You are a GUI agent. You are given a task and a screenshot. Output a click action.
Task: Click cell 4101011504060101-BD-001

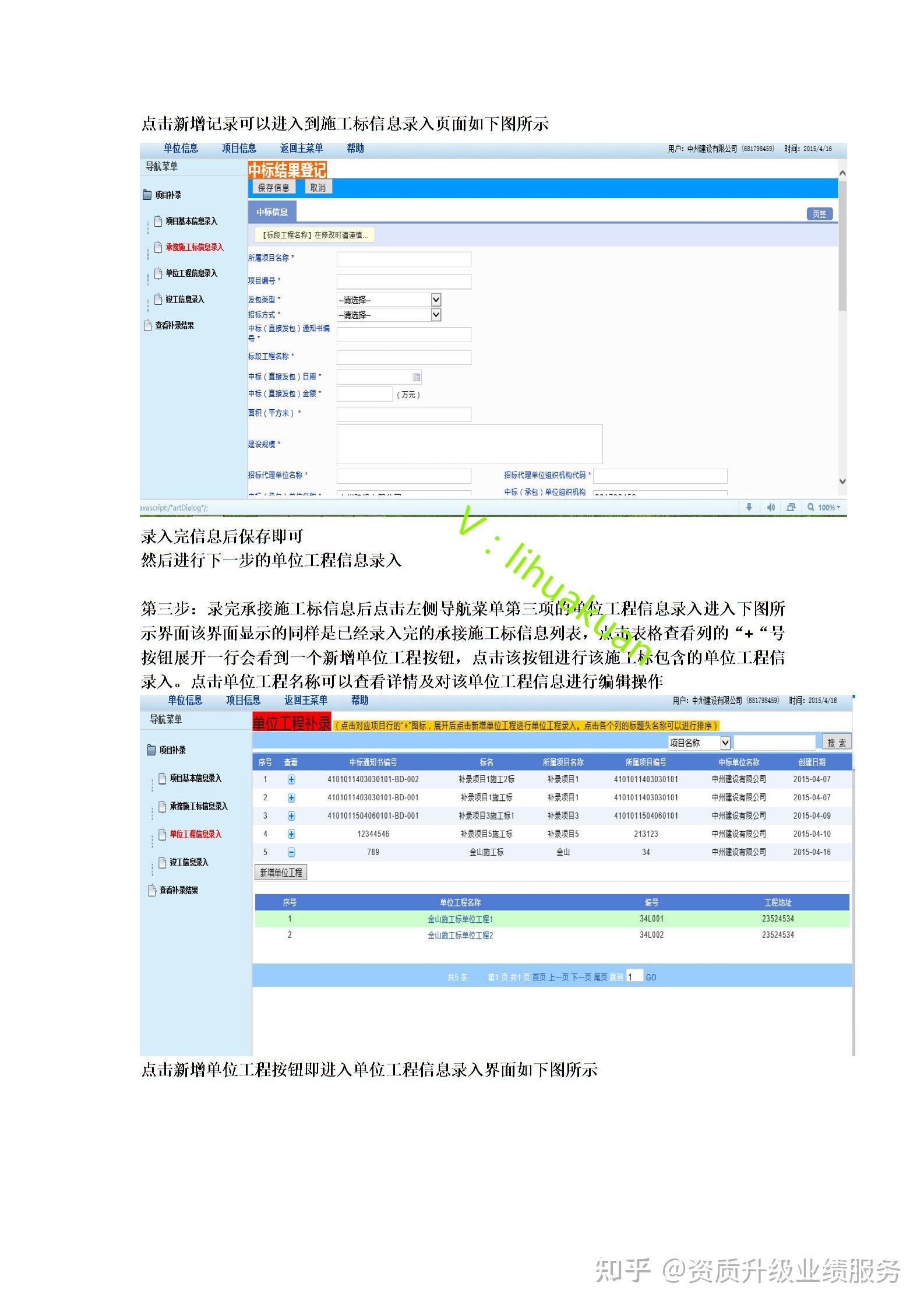click(x=373, y=816)
